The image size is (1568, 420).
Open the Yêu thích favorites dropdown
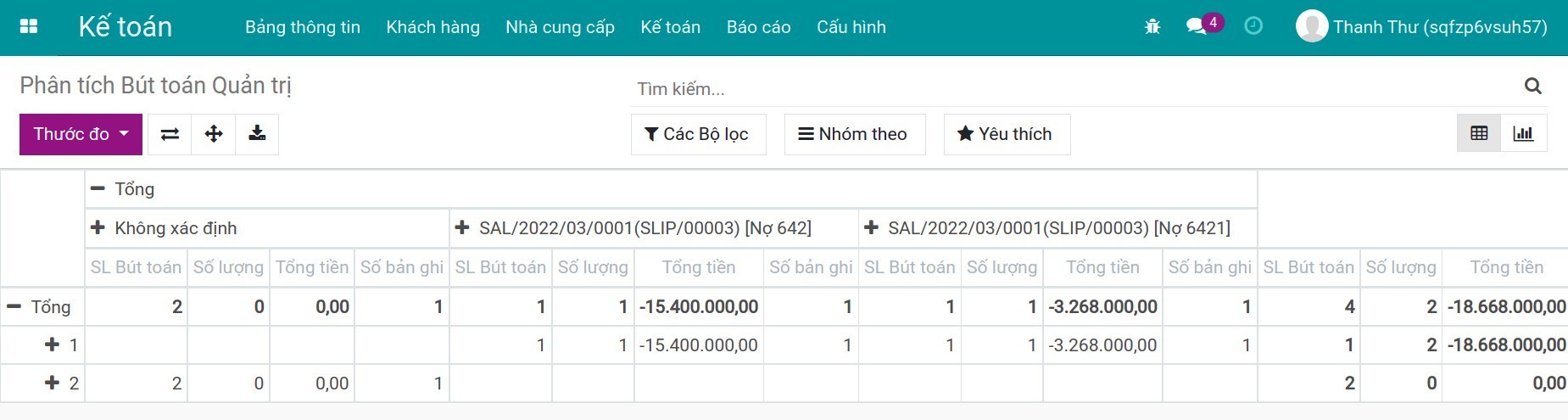[x=1006, y=134]
